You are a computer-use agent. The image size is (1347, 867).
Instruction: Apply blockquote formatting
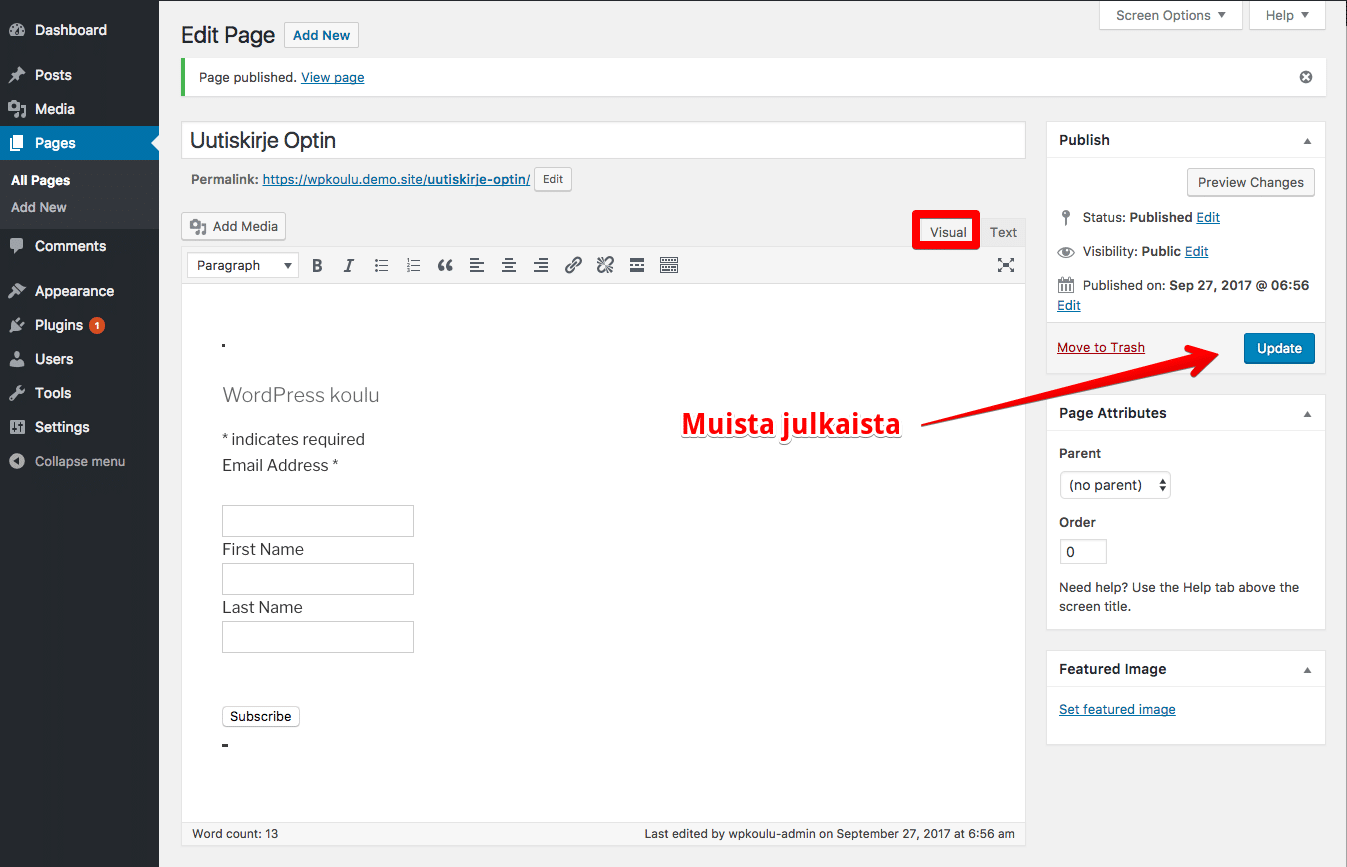[445, 265]
